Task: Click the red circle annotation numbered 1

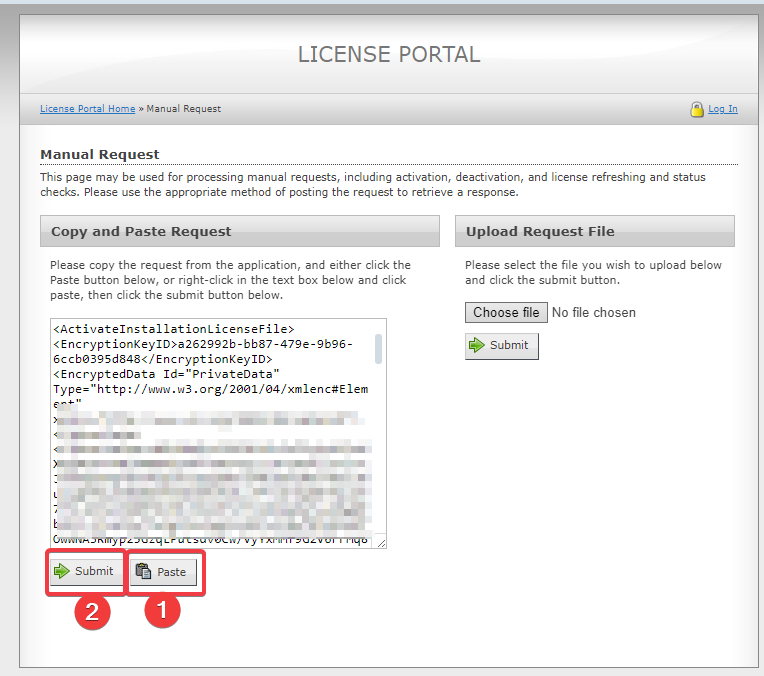Action: [163, 611]
